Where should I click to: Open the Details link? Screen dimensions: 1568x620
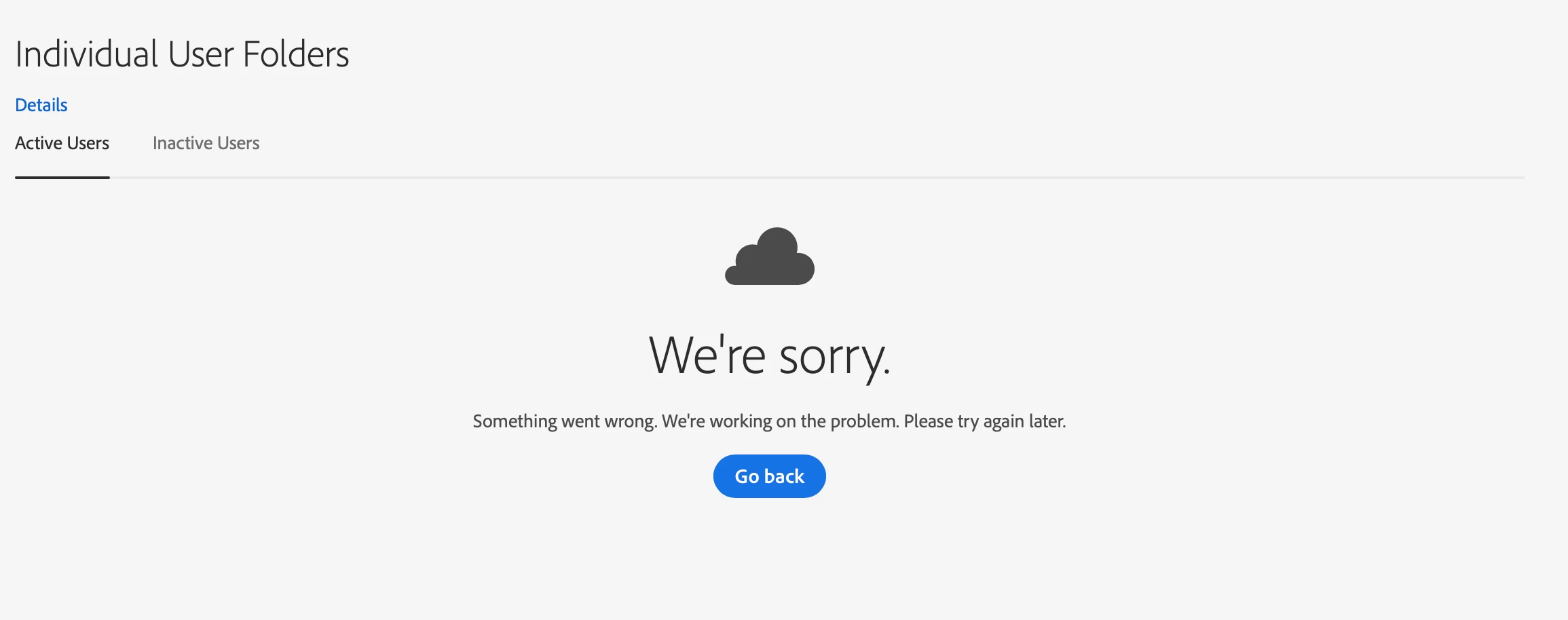coord(41,105)
